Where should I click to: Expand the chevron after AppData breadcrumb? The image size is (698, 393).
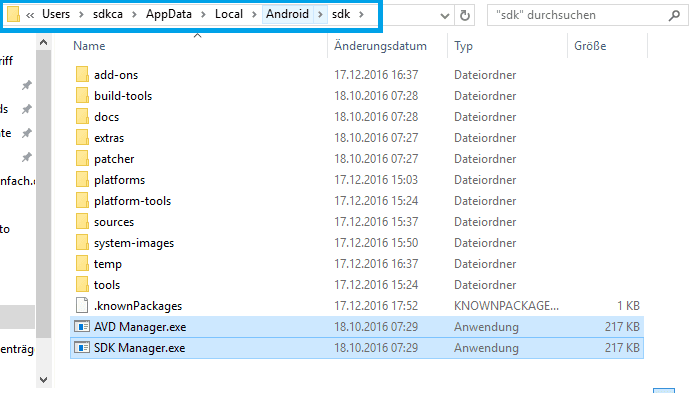pyautogui.click(x=203, y=15)
